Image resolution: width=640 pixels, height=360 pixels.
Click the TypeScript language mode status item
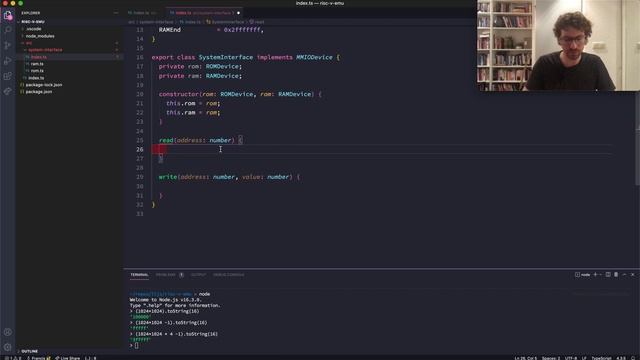602,358
